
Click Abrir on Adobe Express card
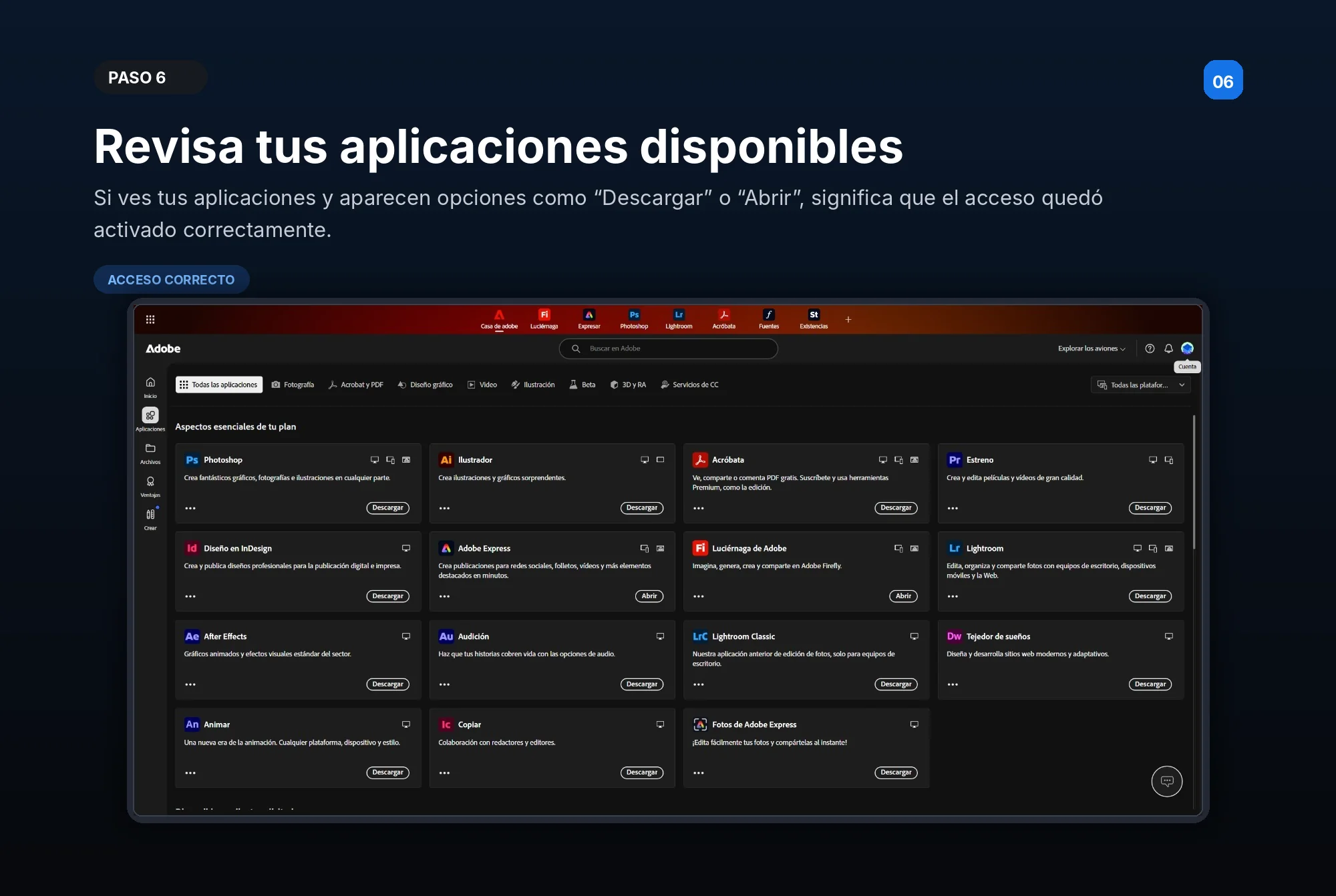pyautogui.click(x=649, y=596)
